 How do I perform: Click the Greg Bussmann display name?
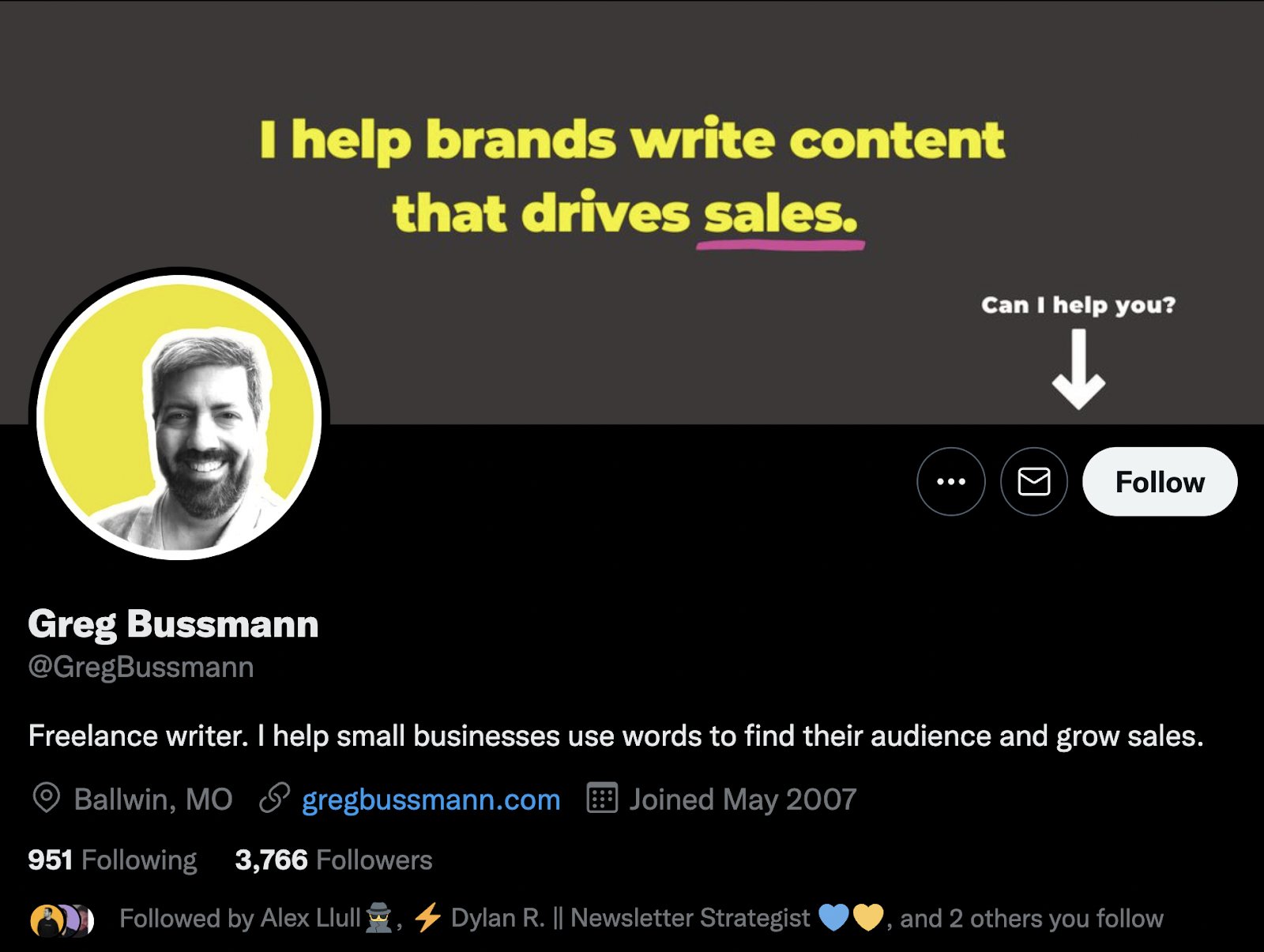click(173, 624)
